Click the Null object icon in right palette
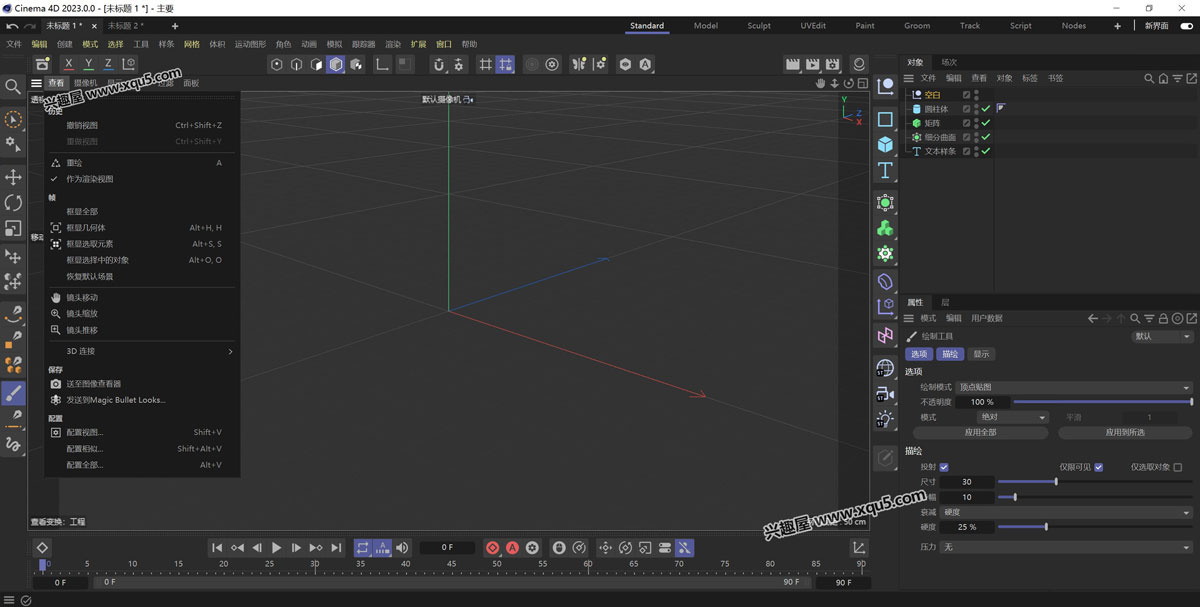The width and height of the screenshot is (1200, 607). point(885,87)
